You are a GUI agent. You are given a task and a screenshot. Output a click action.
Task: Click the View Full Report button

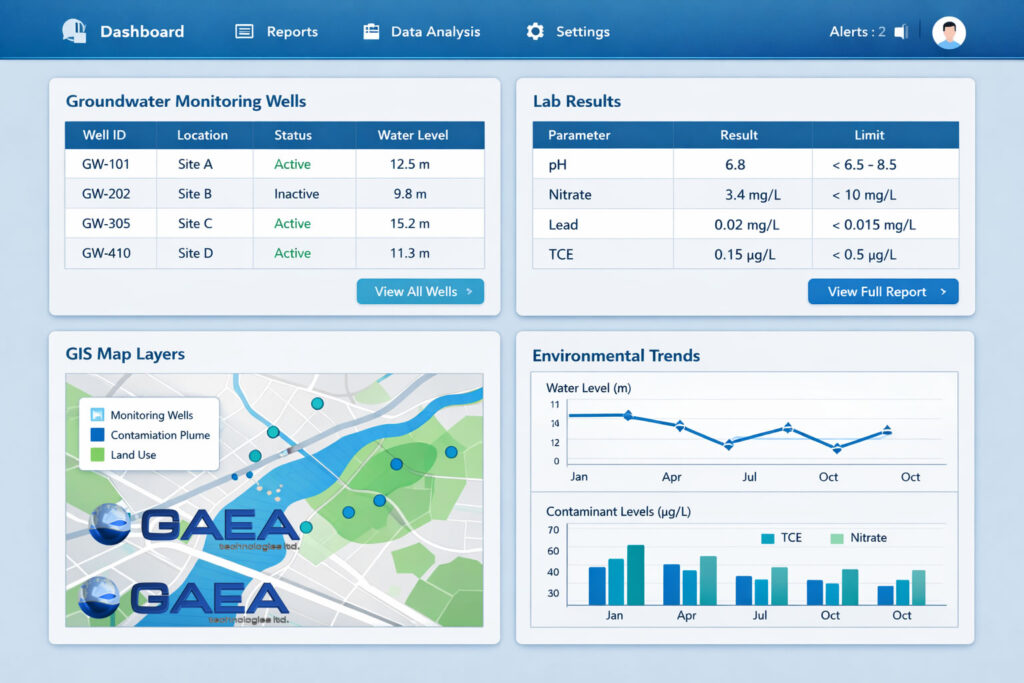coord(883,291)
